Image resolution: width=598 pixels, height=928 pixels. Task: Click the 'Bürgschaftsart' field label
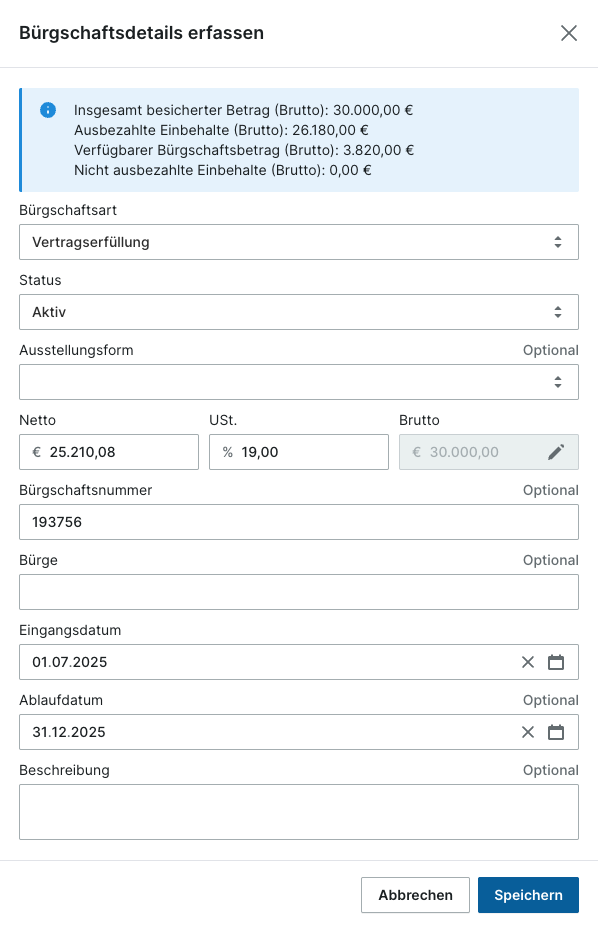click(x=68, y=210)
